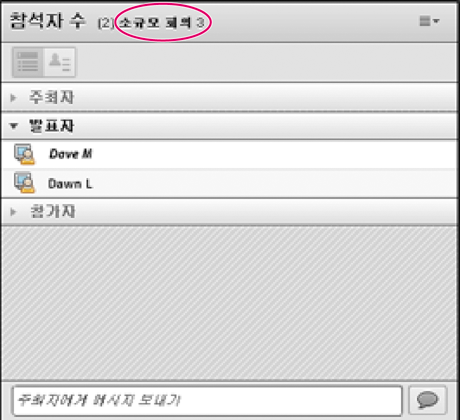Click Dawn L's presenter icon
The height and width of the screenshot is (420, 460).
pyautogui.click(x=24, y=183)
